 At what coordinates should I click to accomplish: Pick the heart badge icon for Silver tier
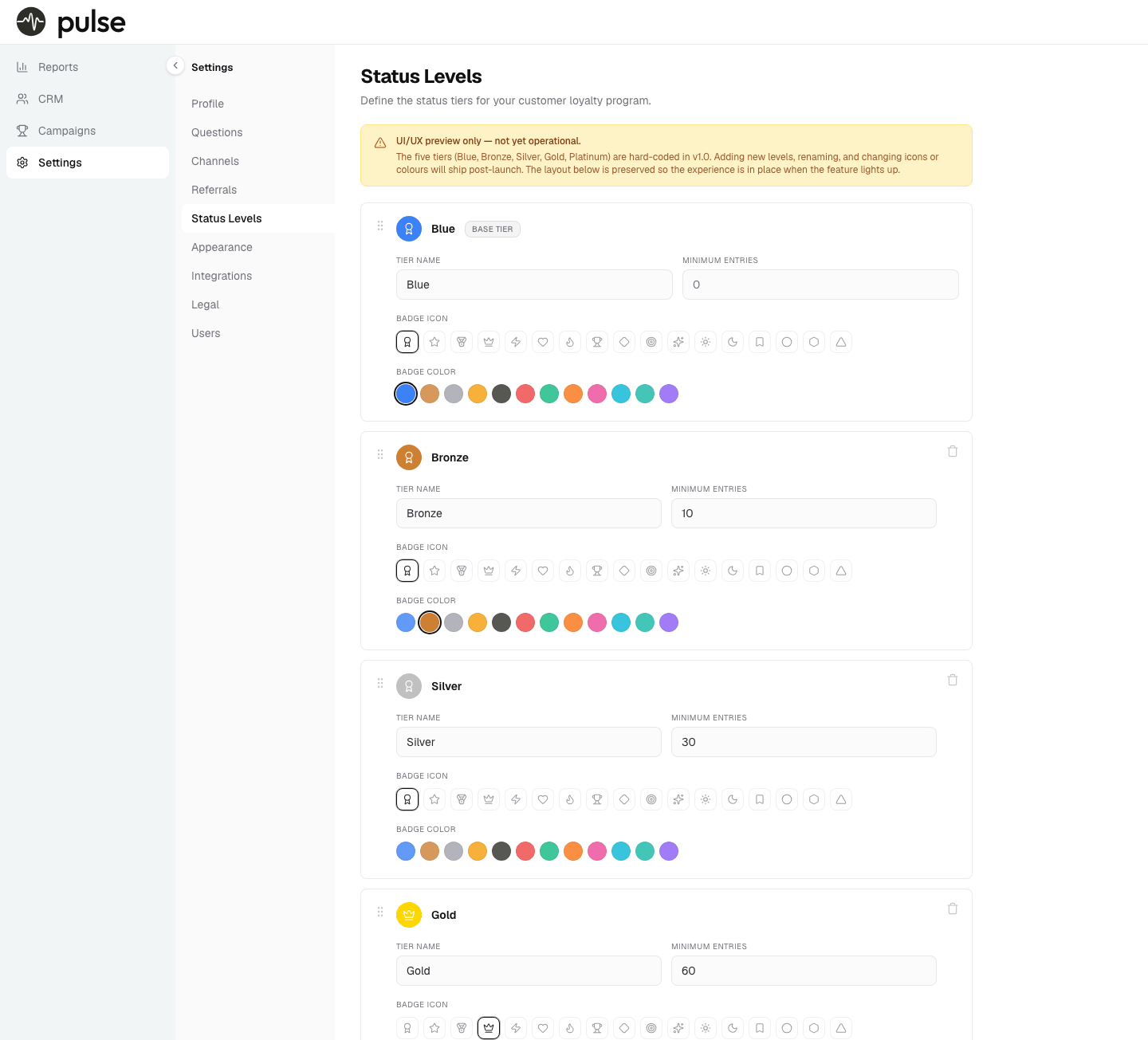[x=543, y=799]
